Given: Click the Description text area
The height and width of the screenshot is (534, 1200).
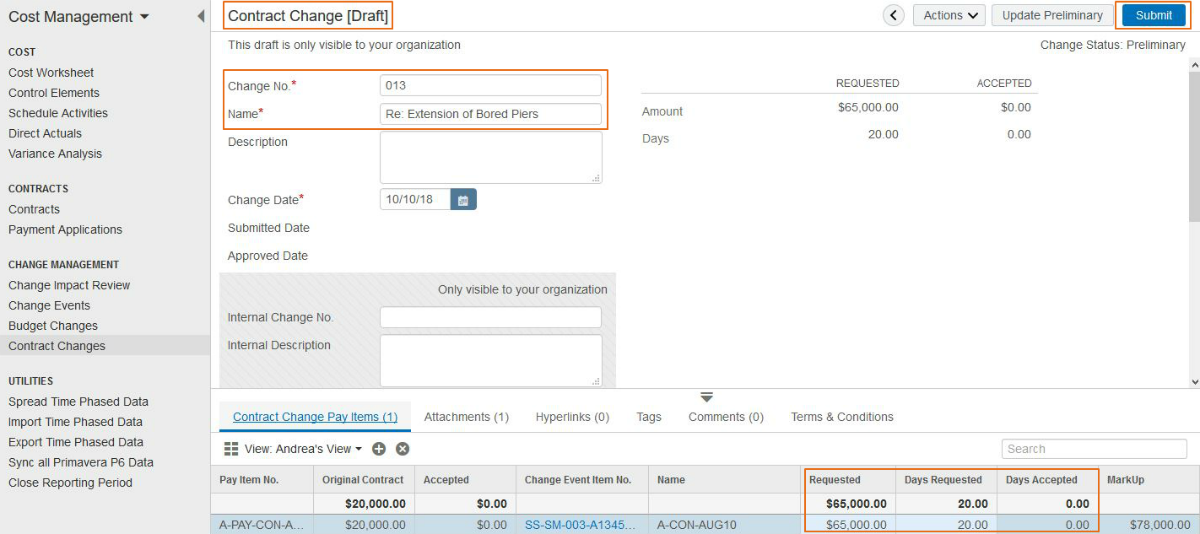Looking at the screenshot, I should 491,157.
